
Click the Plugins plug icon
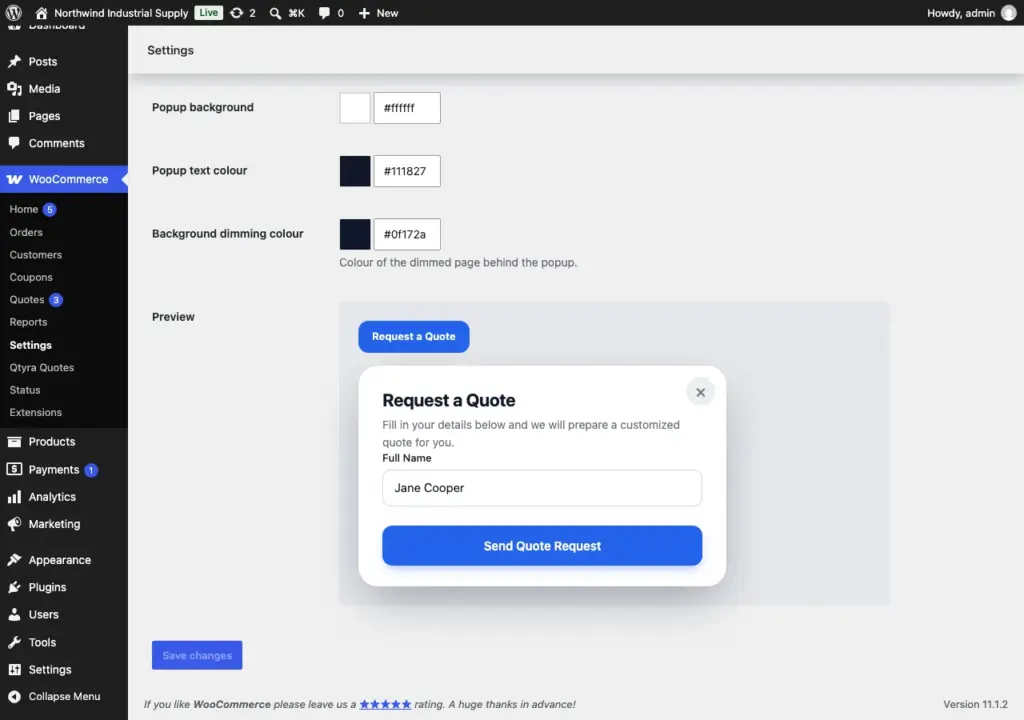(14, 587)
